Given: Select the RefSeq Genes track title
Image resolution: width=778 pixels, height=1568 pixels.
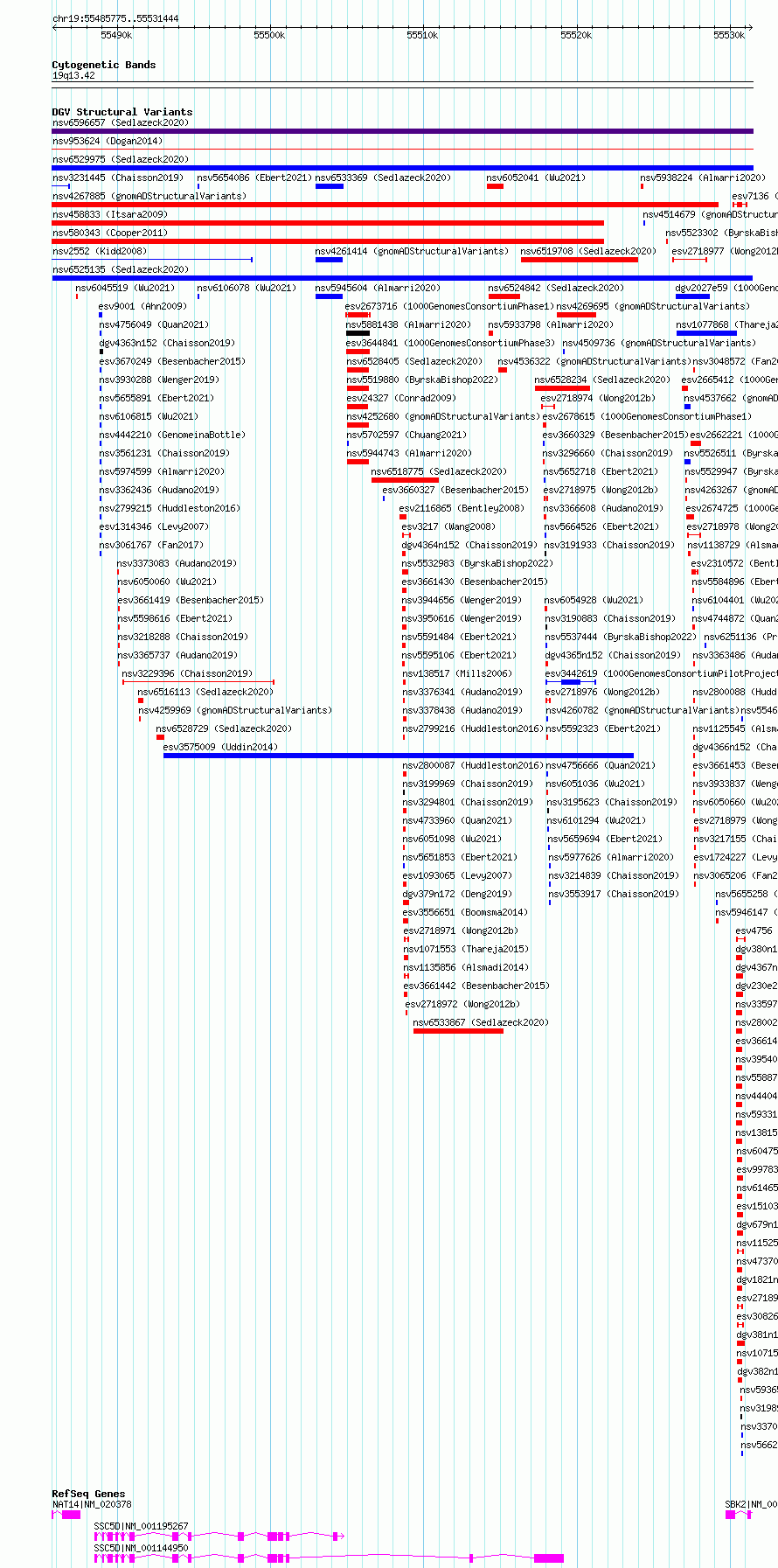Looking at the screenshot, I should click(x=88, y=1494).
